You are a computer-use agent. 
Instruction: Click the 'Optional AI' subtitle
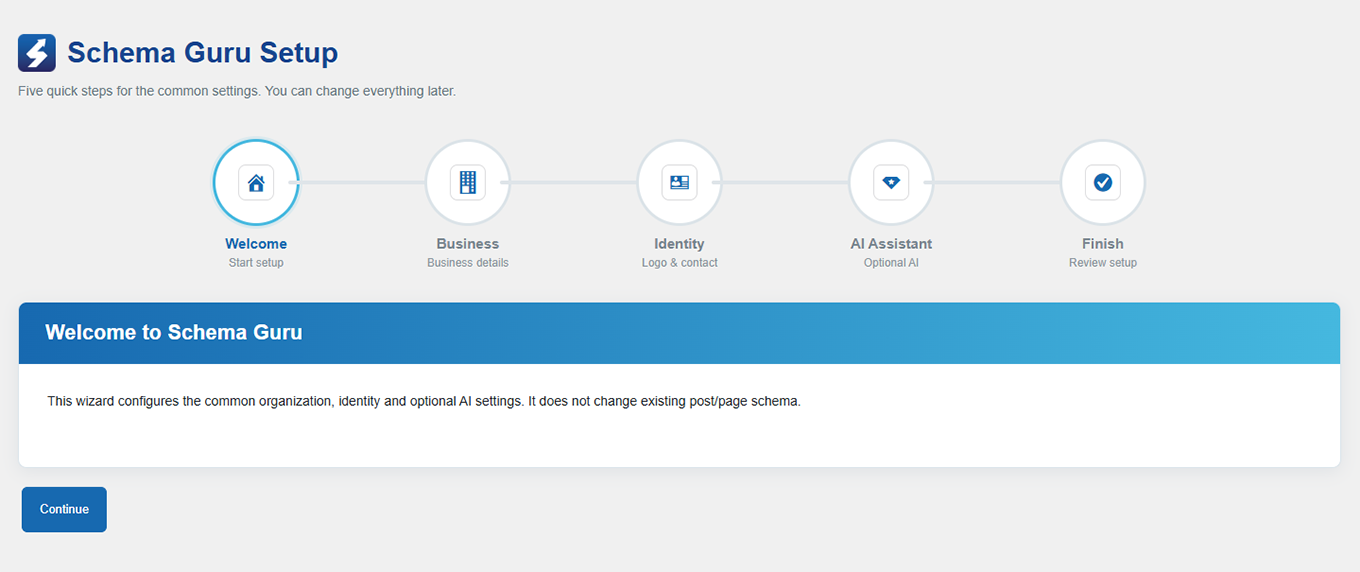pyautogui.click(x=891, y=263)
